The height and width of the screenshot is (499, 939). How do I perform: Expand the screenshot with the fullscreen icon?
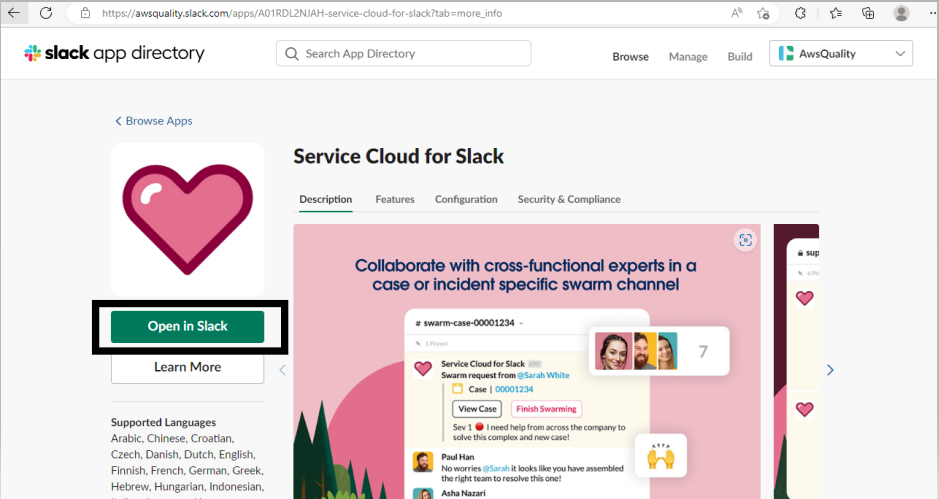coord(746,240)
